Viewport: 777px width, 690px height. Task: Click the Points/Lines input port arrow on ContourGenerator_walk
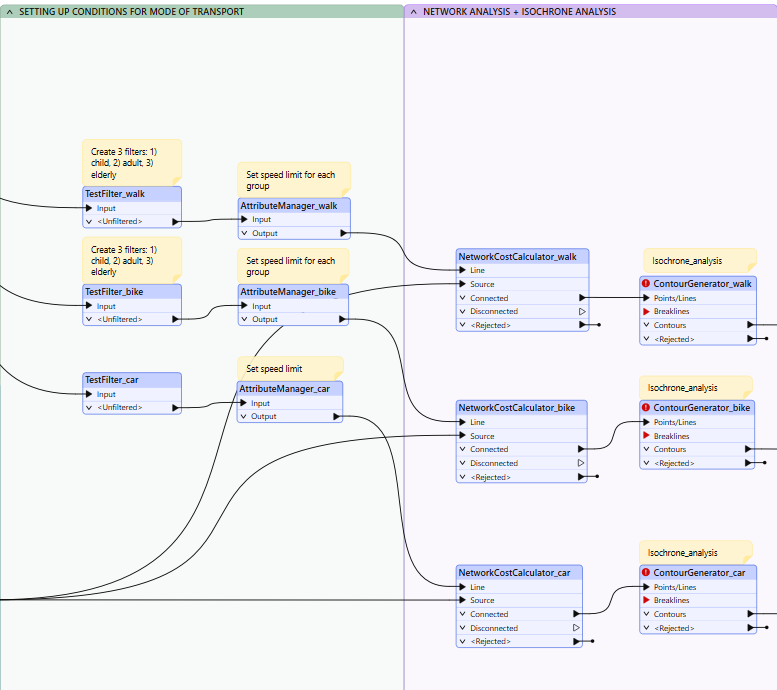(x=646, y=298)
